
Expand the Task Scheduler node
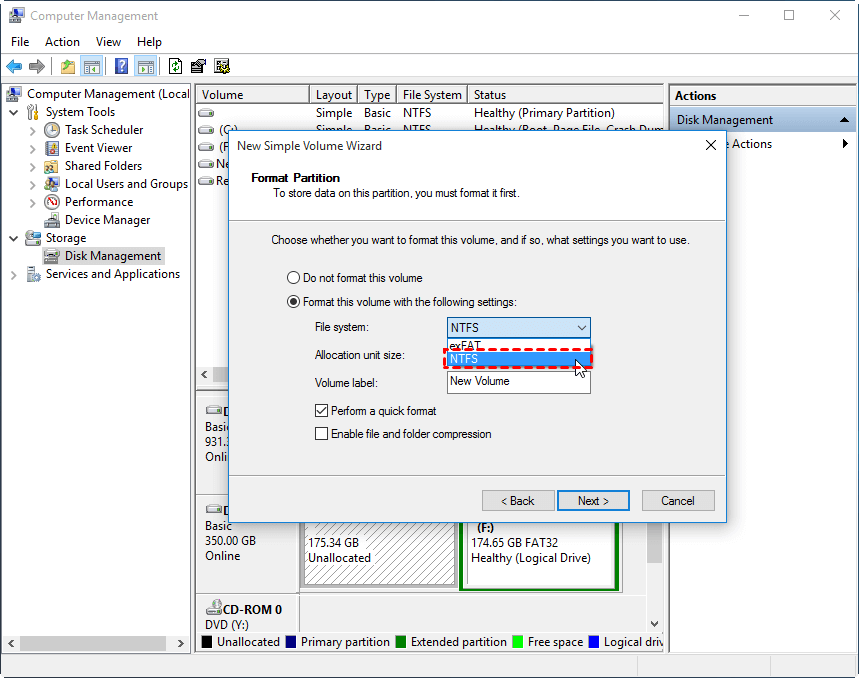click(x=32, y=131)
